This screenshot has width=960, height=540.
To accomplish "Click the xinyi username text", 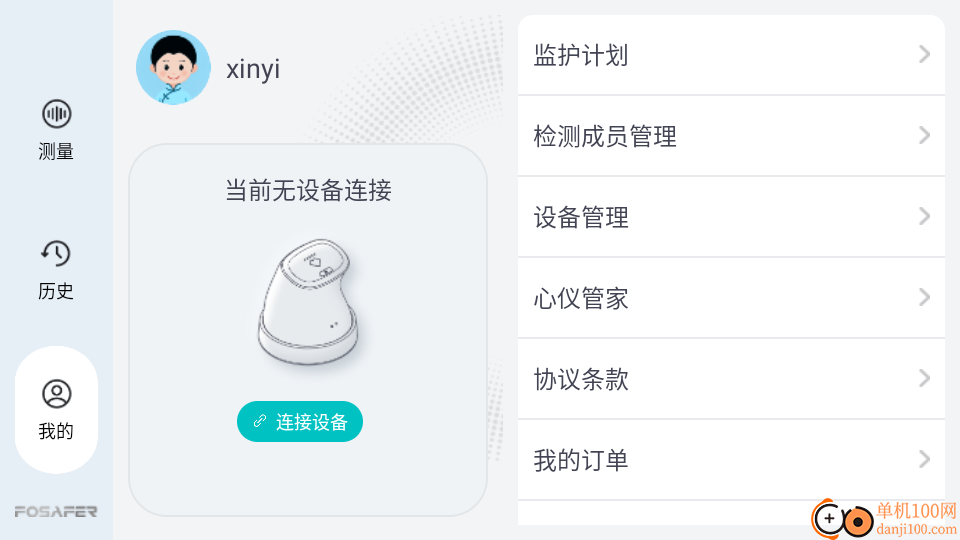I will [x=253, y=69].
